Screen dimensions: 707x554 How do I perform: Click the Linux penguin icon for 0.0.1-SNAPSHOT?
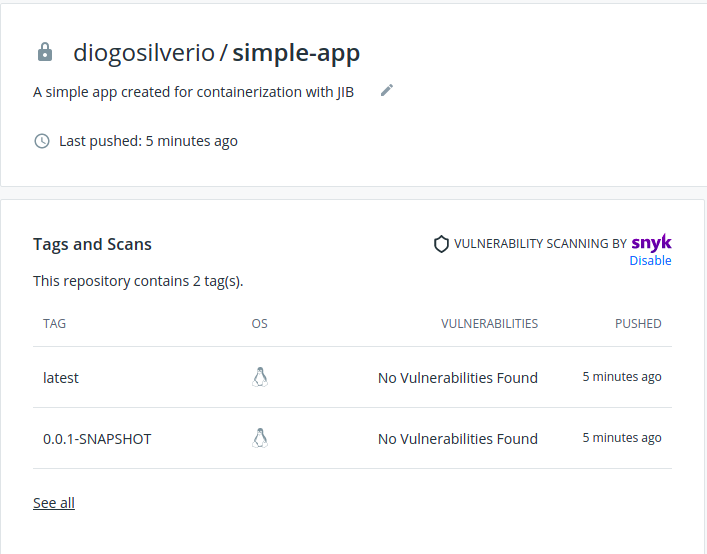[260, 438]
